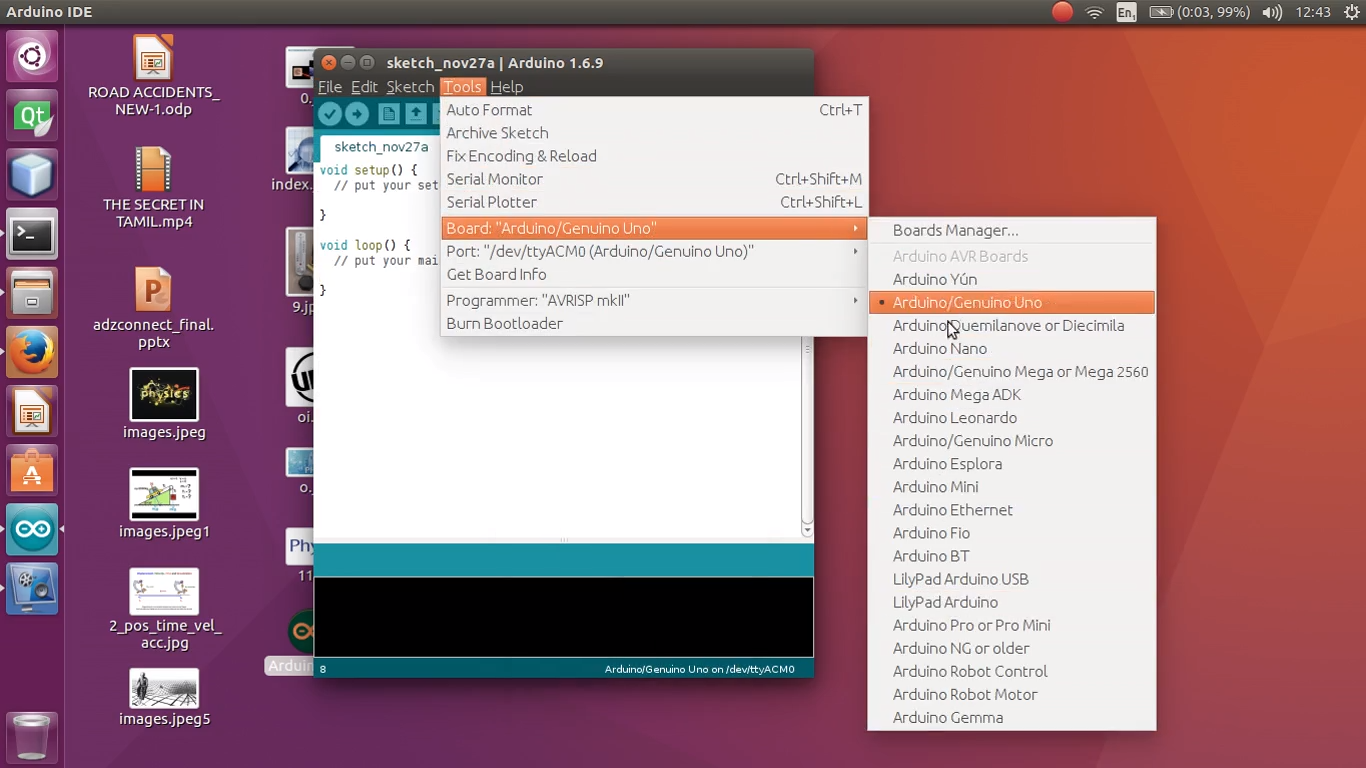The width and height of the screenshot is (1366, 768).
Task: Open Boards Manager
Action: coord(954,230)
